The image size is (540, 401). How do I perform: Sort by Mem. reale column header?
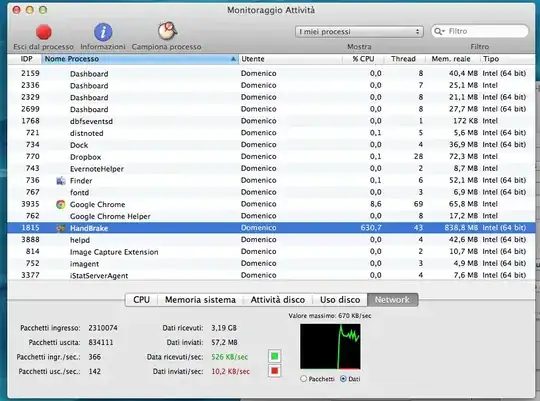click(453, 59)
